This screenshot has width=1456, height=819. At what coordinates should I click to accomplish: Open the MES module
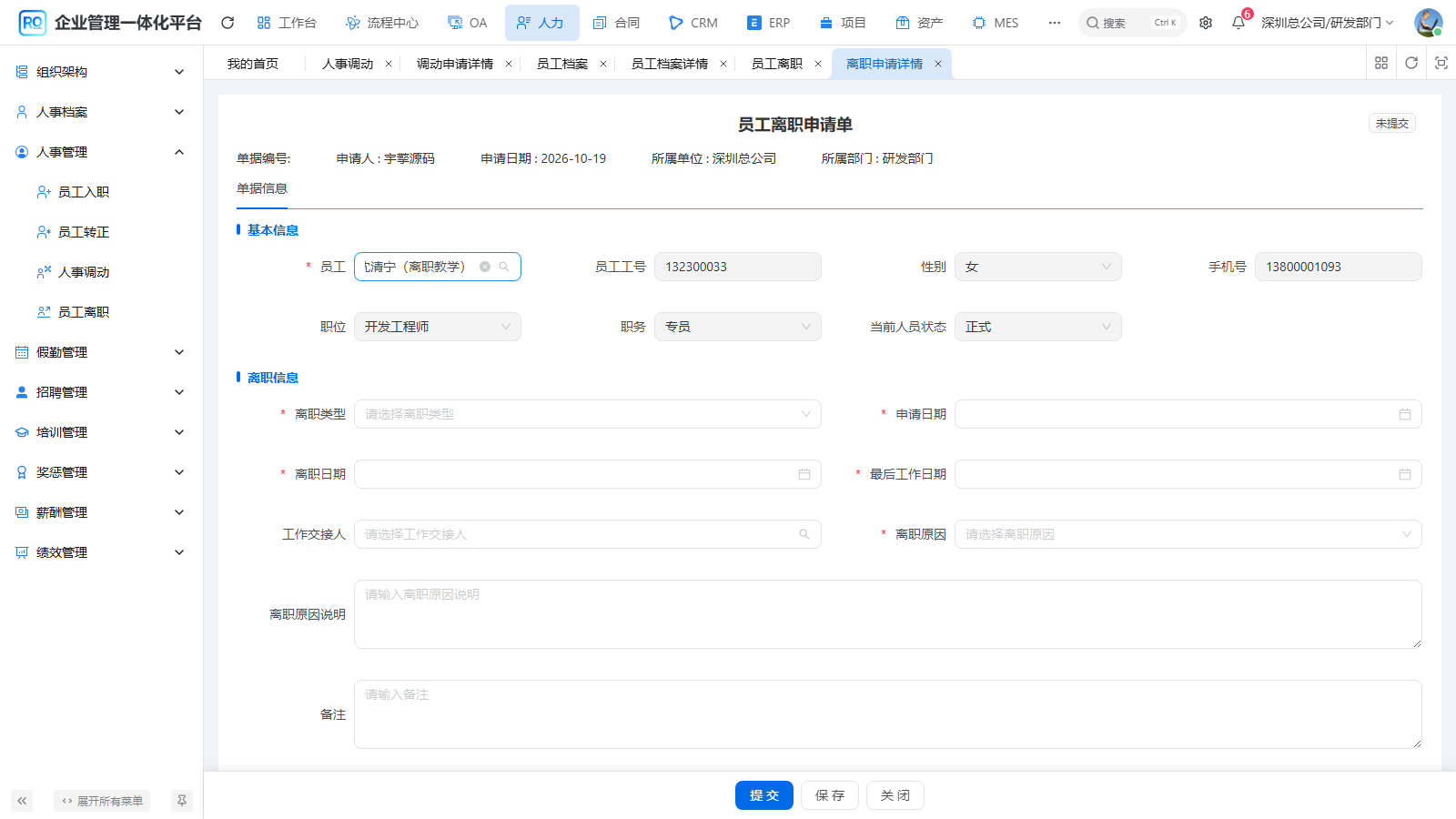coord(996,23)
